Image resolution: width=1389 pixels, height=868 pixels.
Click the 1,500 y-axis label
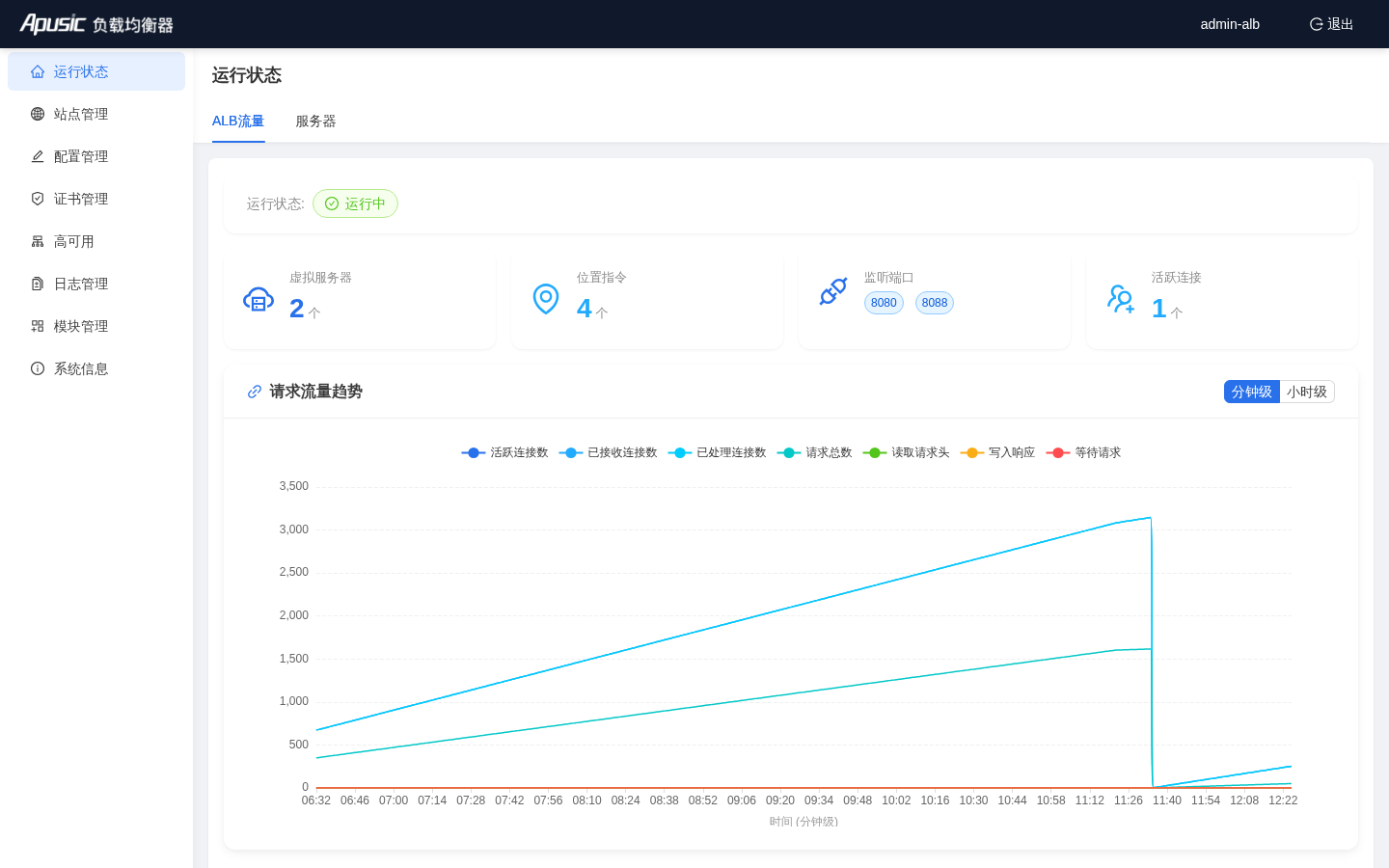(x=293, y=659)
